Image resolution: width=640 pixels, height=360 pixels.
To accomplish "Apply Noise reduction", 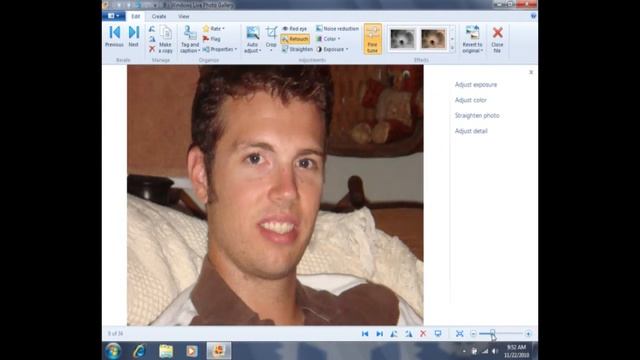I will 337,29.
